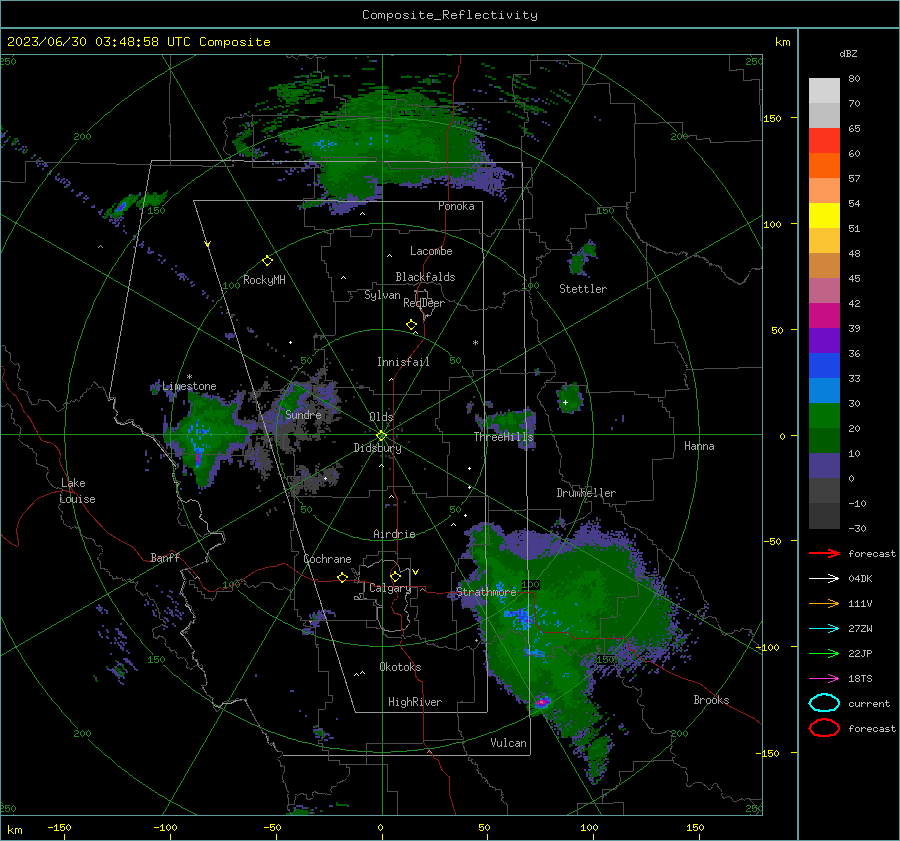Click the yellow diamond marker under Cochrane

[x=343, y=577]
